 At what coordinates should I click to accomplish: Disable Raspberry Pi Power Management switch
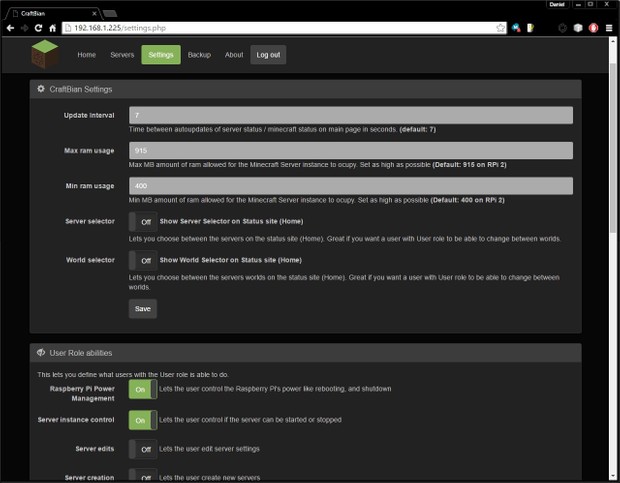[143, 389]
